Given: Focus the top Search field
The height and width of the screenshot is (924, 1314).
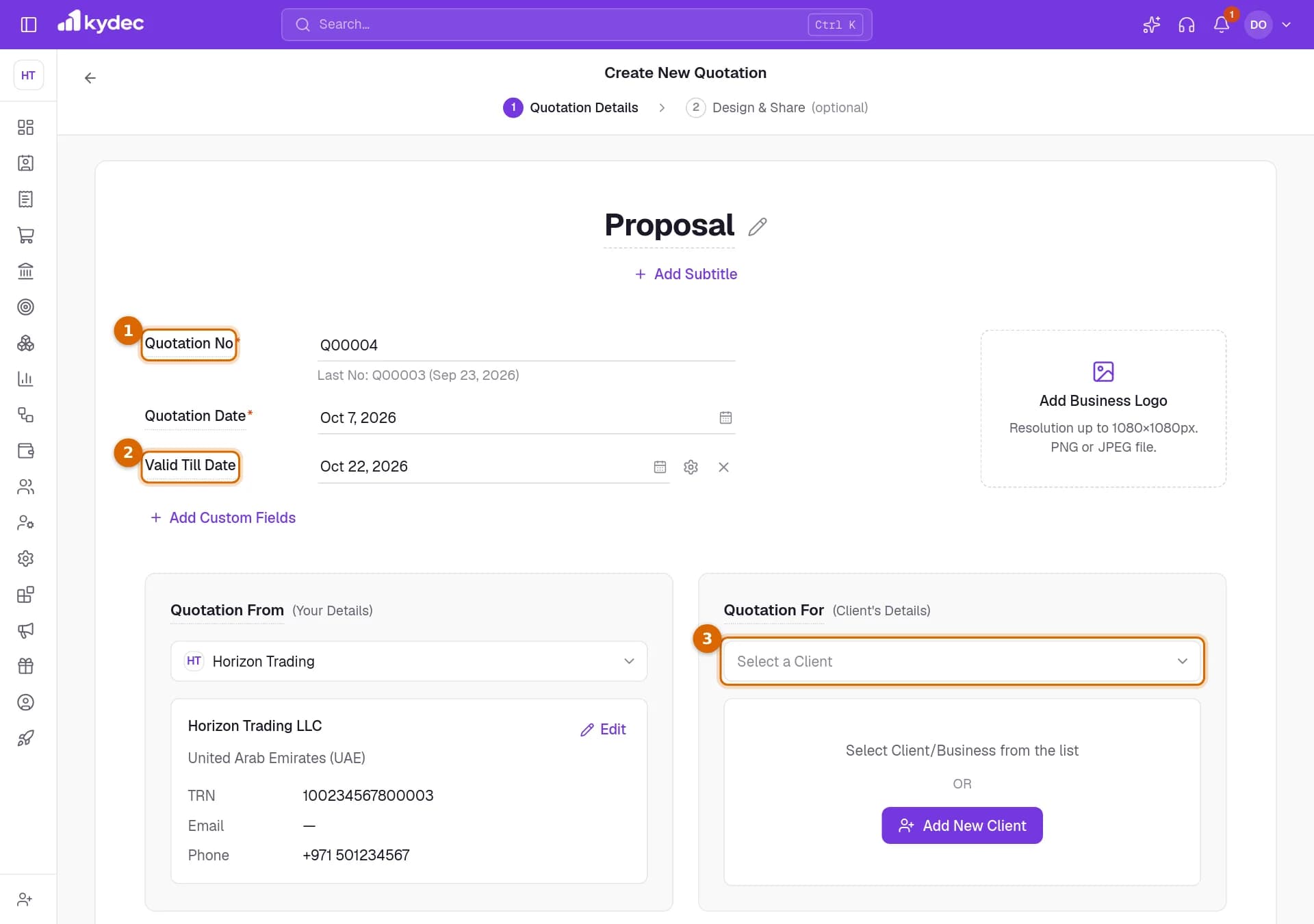Looking at the screenshot, I should (576, 25).
